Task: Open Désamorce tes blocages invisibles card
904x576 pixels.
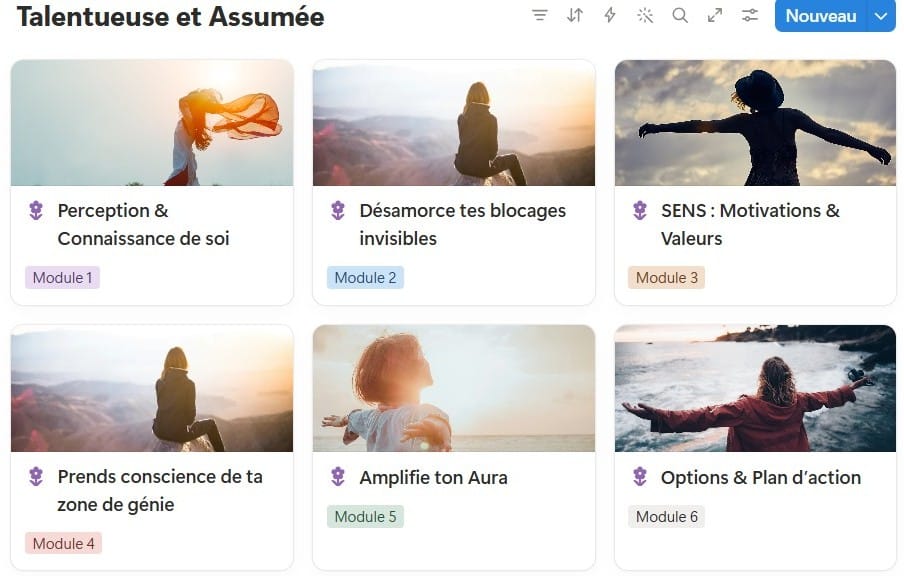Action: pos(462,224)
